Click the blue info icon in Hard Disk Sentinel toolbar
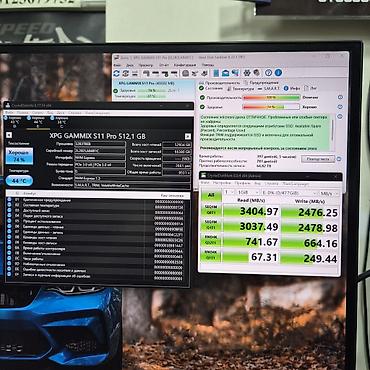The height and width of the screenshot is (370, 370). coord(278,73)
